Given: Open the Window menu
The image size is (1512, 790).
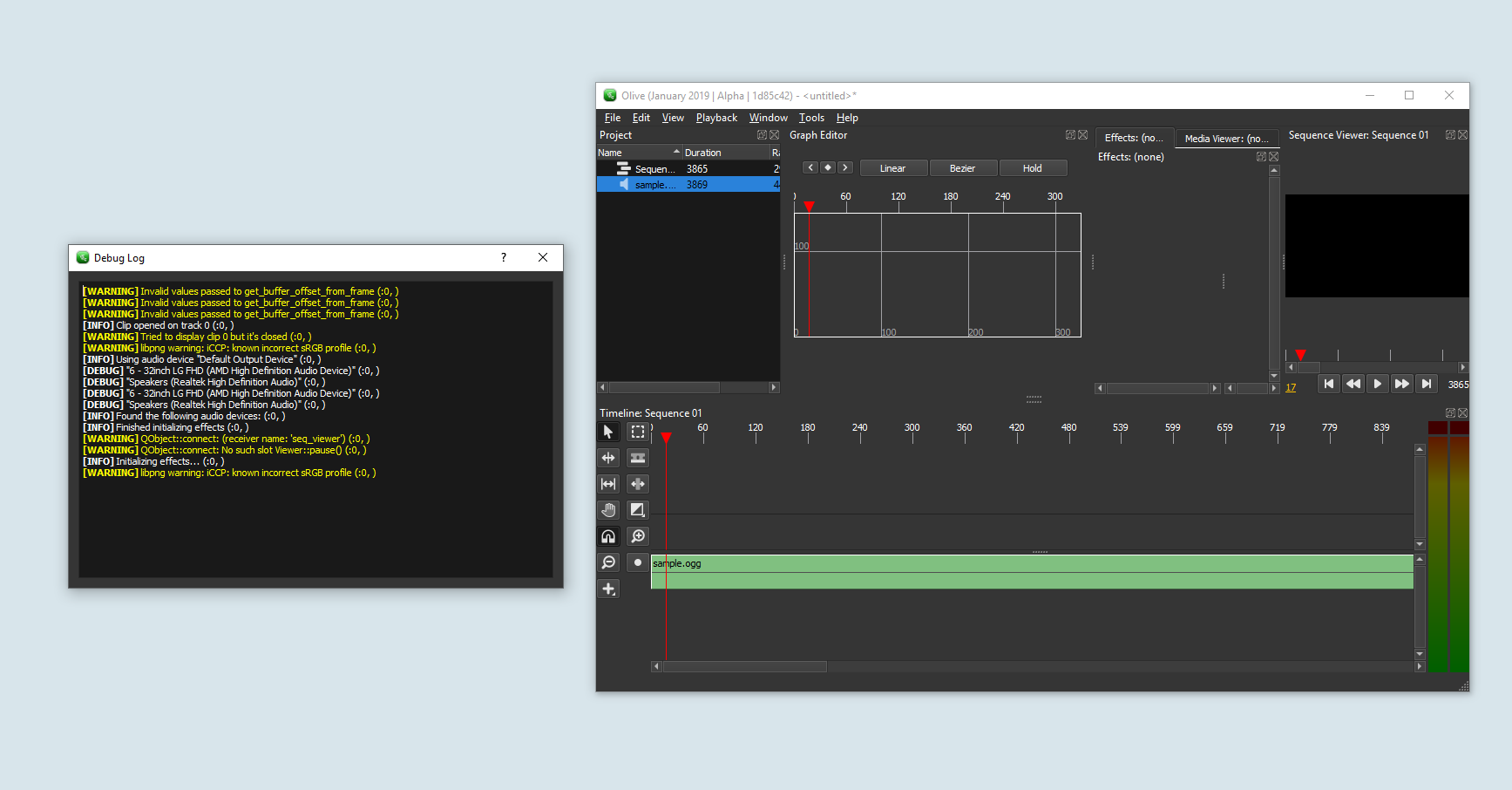Looking at the screenshot, I should (x=769, y=118).
